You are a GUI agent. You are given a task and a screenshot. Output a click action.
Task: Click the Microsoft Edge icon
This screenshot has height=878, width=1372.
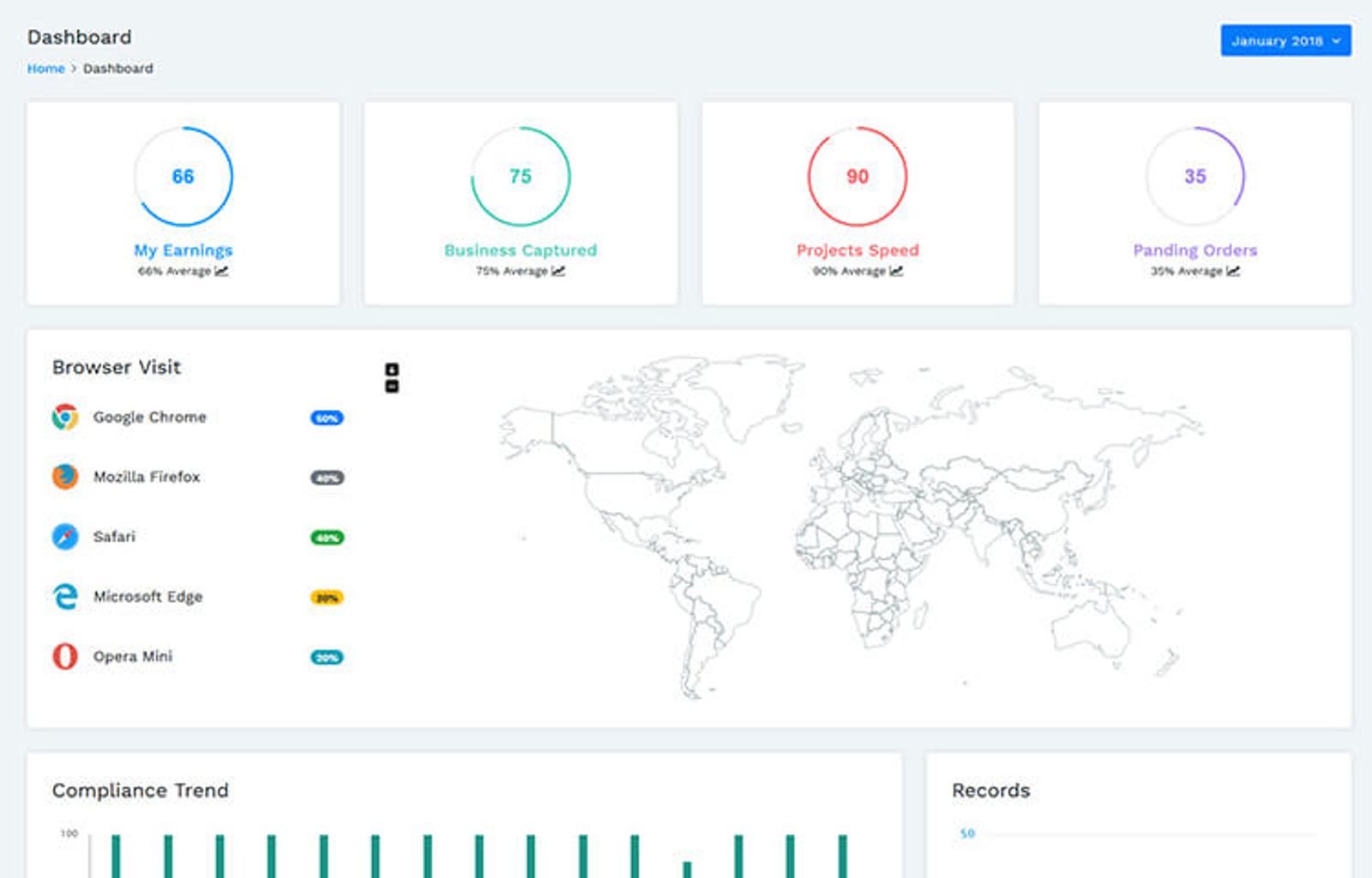click(65, 597)
